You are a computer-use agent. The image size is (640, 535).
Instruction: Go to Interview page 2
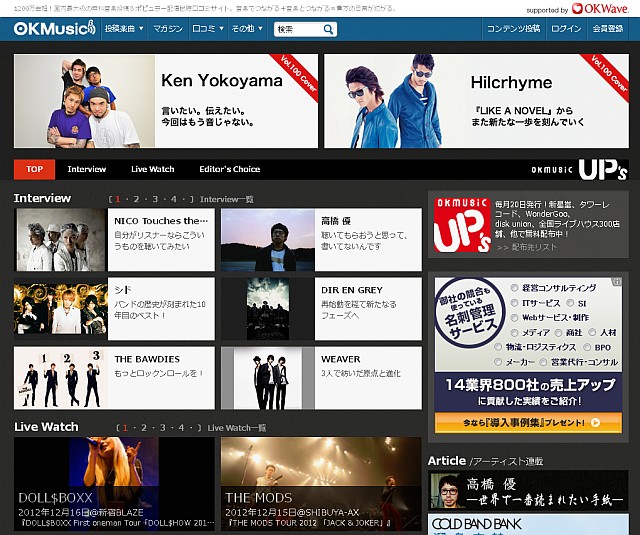point(136,199)
